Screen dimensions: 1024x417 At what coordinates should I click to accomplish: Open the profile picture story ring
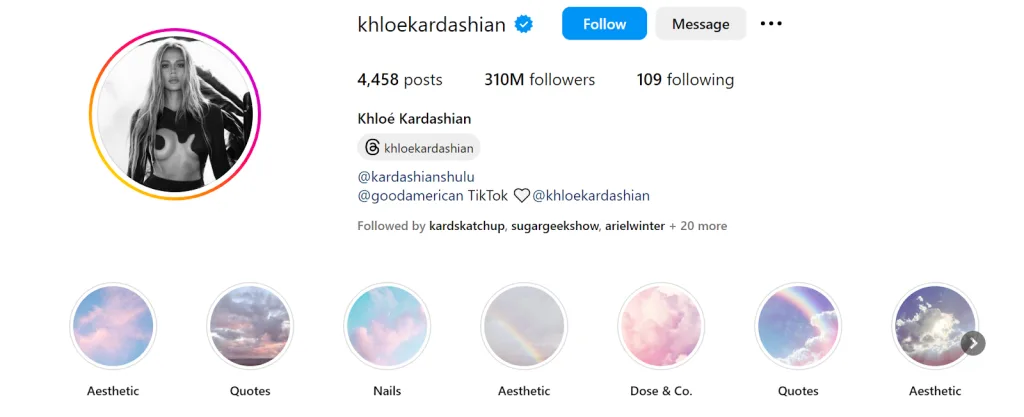tap(175, 114)
